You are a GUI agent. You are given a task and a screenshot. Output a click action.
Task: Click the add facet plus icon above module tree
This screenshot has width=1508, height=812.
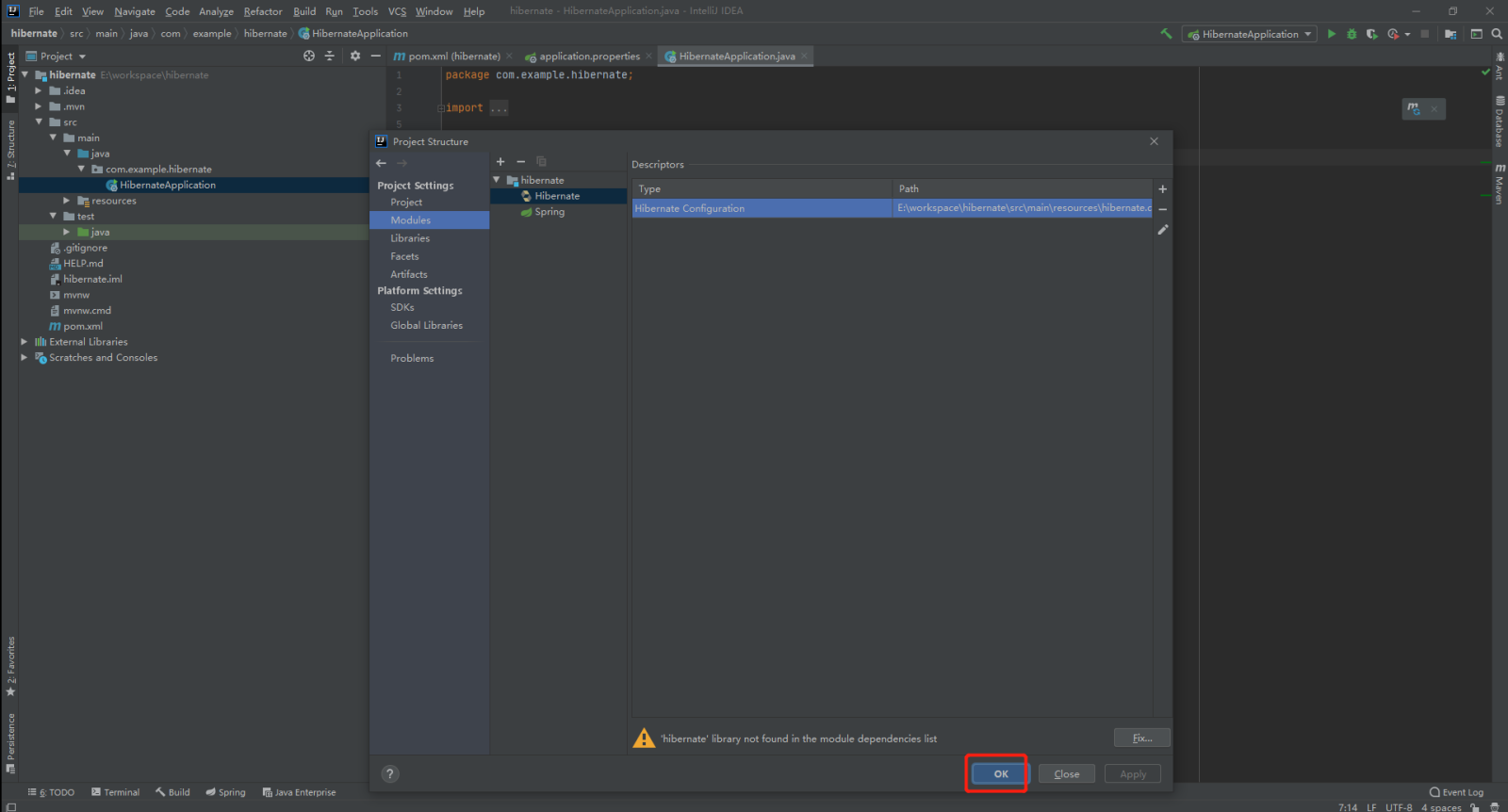[500, 162]
